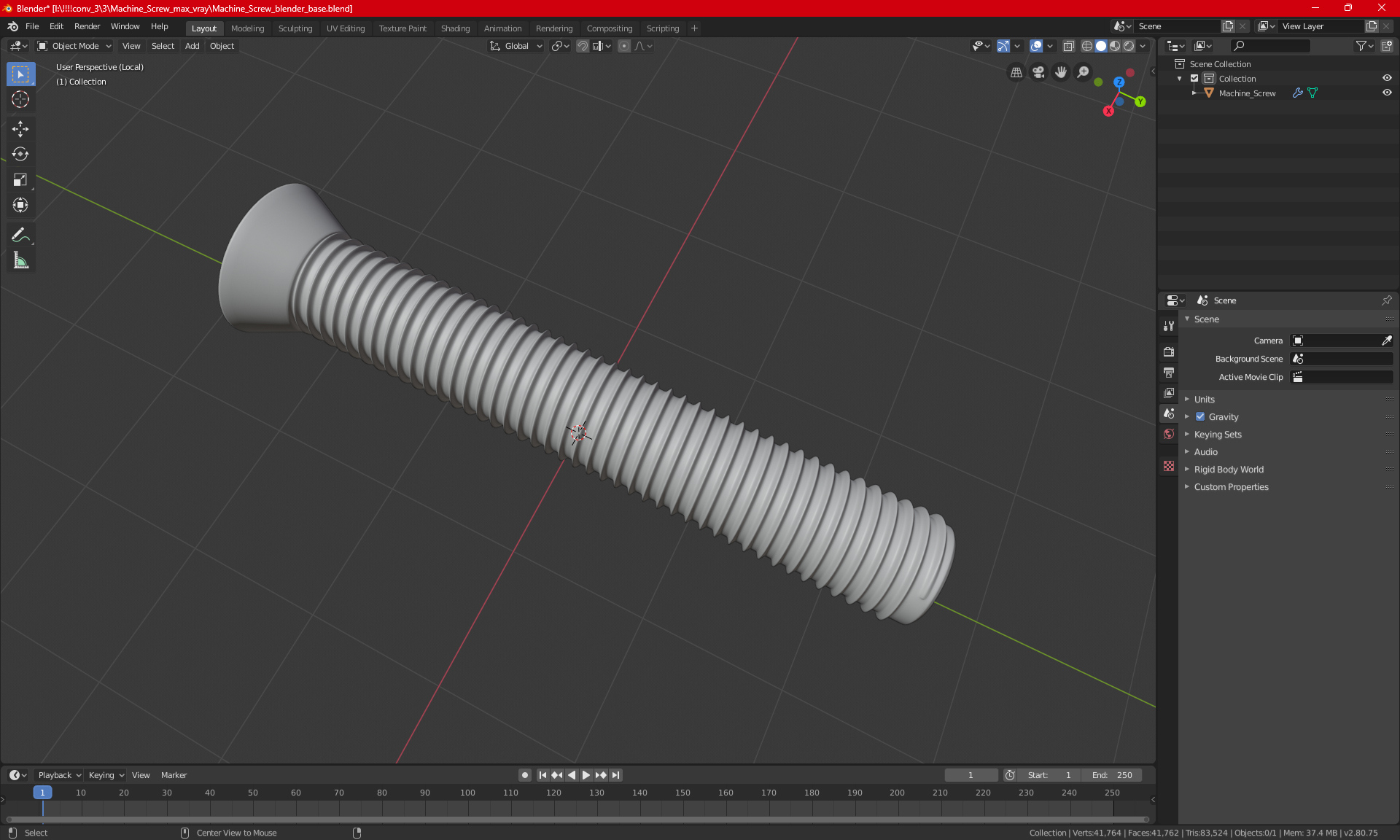Expand Machine_Screw in the outliner
This screenshot has width=1400, height=840.
[1194, 93]
